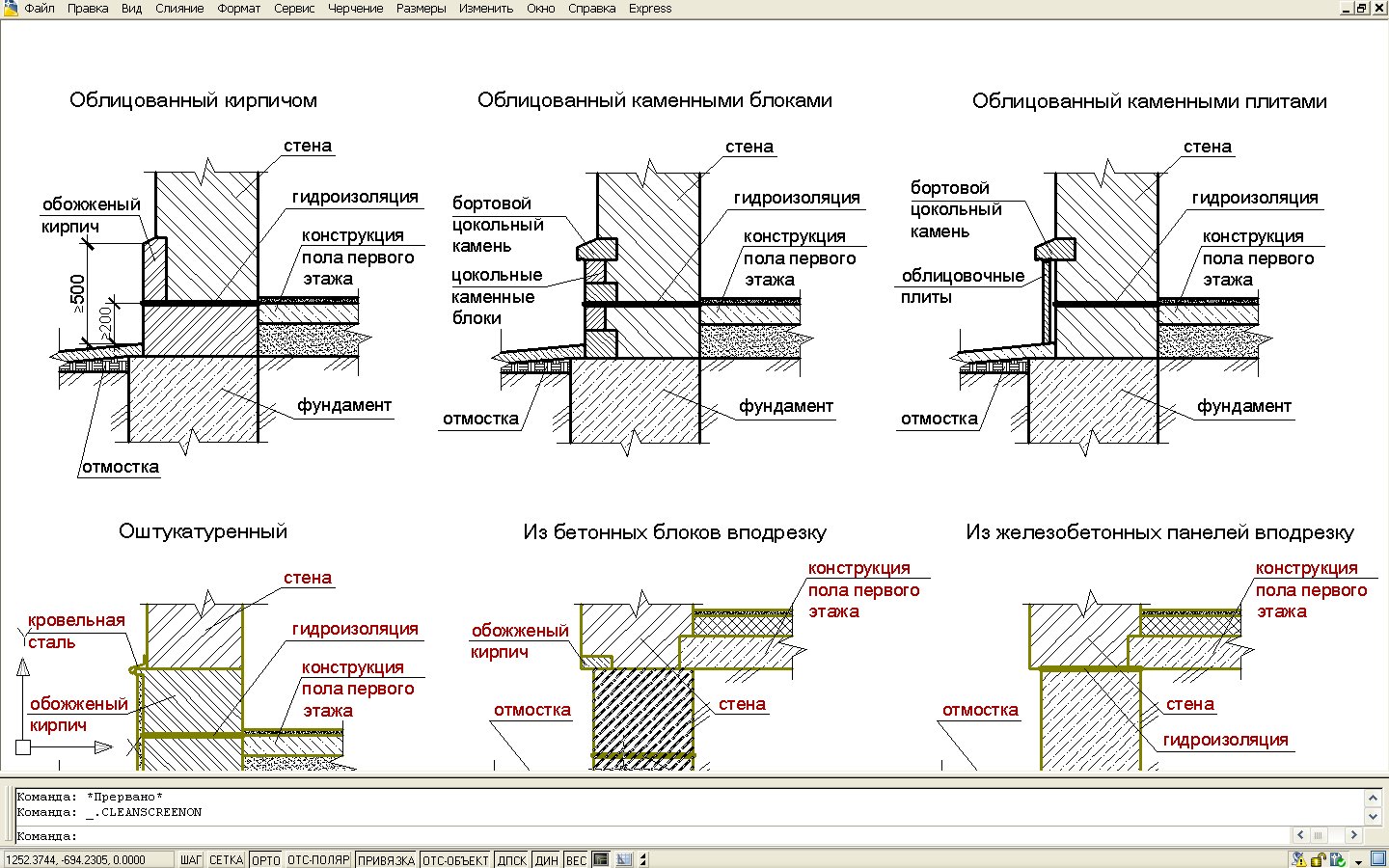The image size is (1389, 868).
Task: Click the clean screen square icon
Action: click(1377, 859)
